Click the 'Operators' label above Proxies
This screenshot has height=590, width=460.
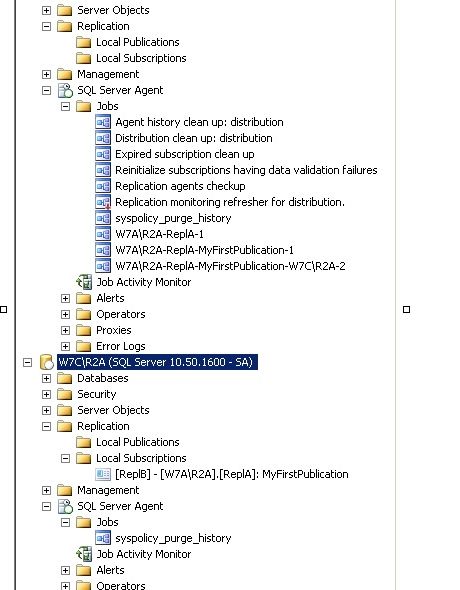[x=120, y=314]
